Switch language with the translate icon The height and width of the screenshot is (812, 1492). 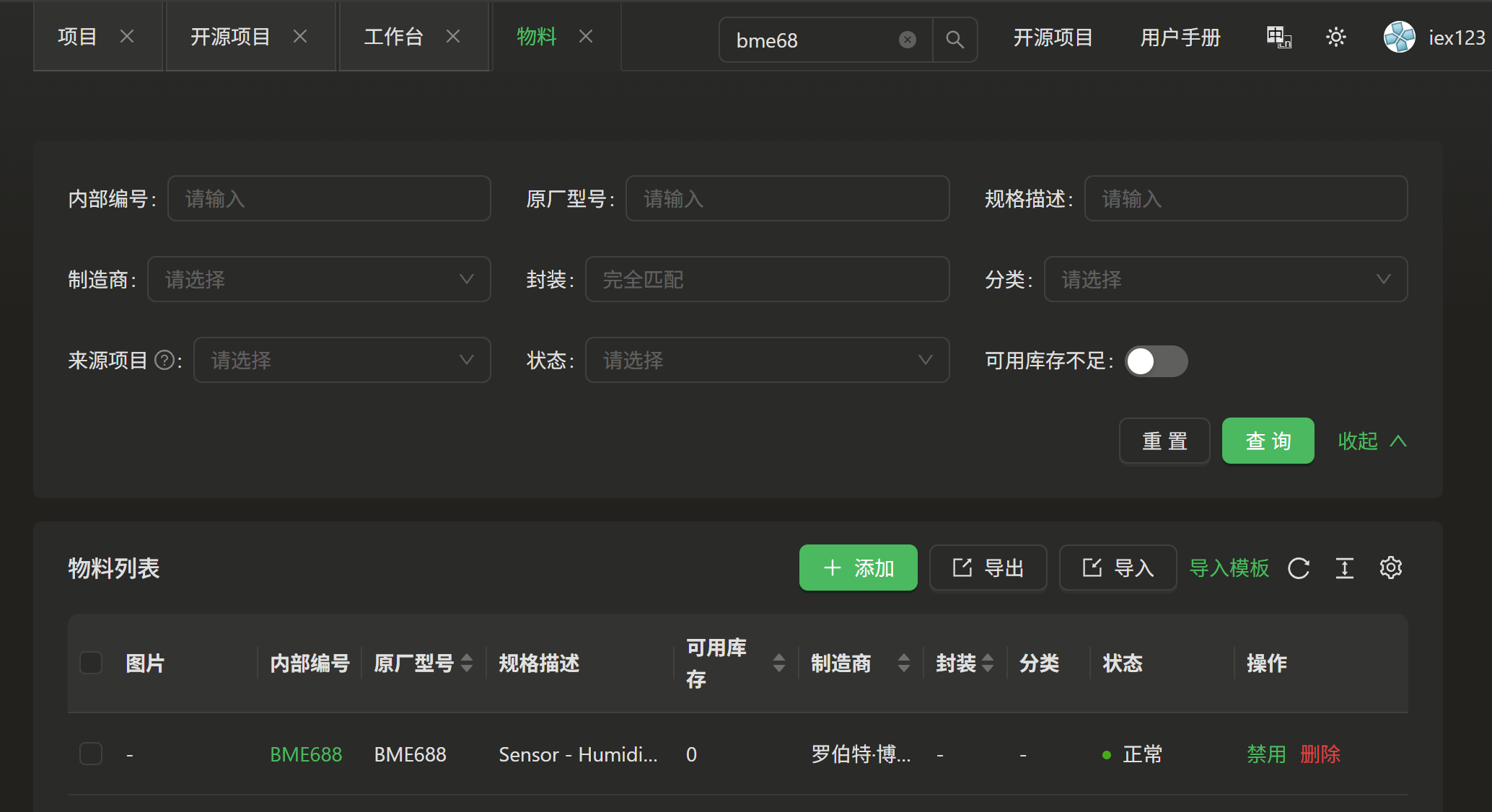tap(1278, 37)
